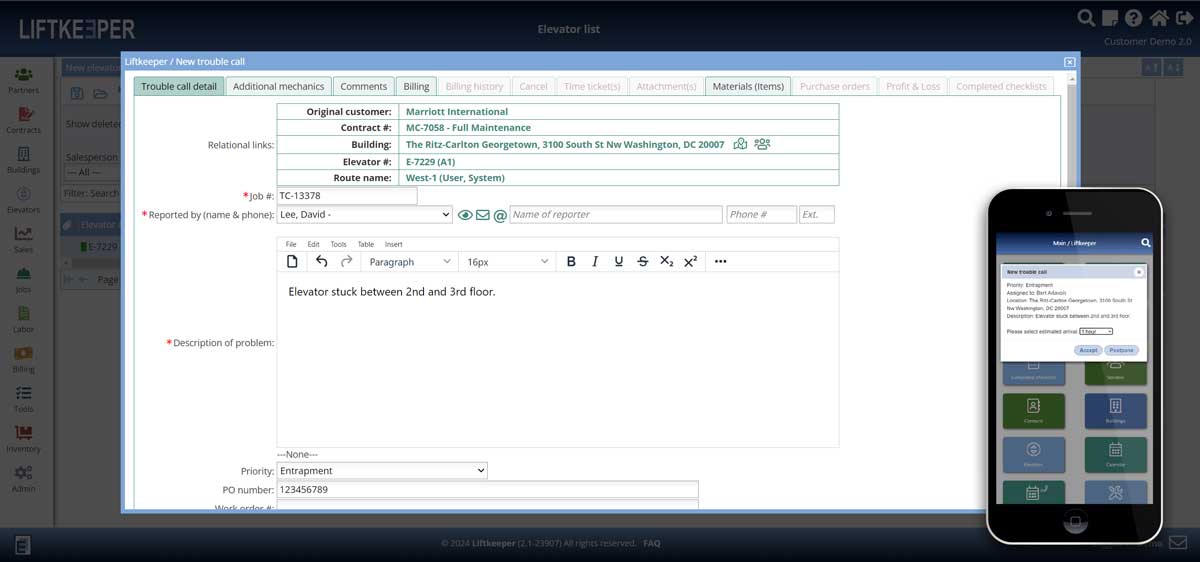1200x562 pixels.
Task: Open the Admin settings sidebar icon
Action: [x=23, y=479]
